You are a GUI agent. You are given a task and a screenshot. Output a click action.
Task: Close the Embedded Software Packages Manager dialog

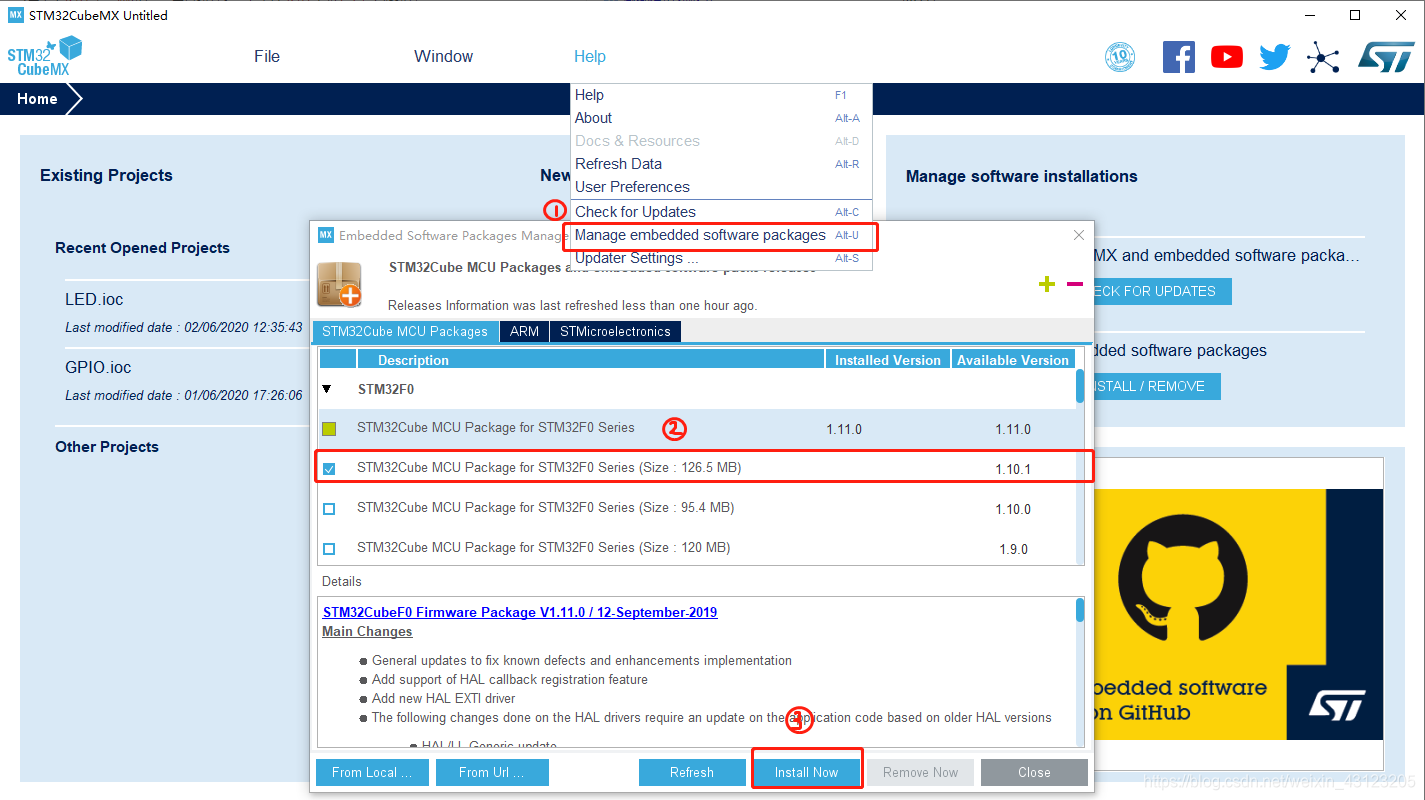click(x=1078, y=235)
